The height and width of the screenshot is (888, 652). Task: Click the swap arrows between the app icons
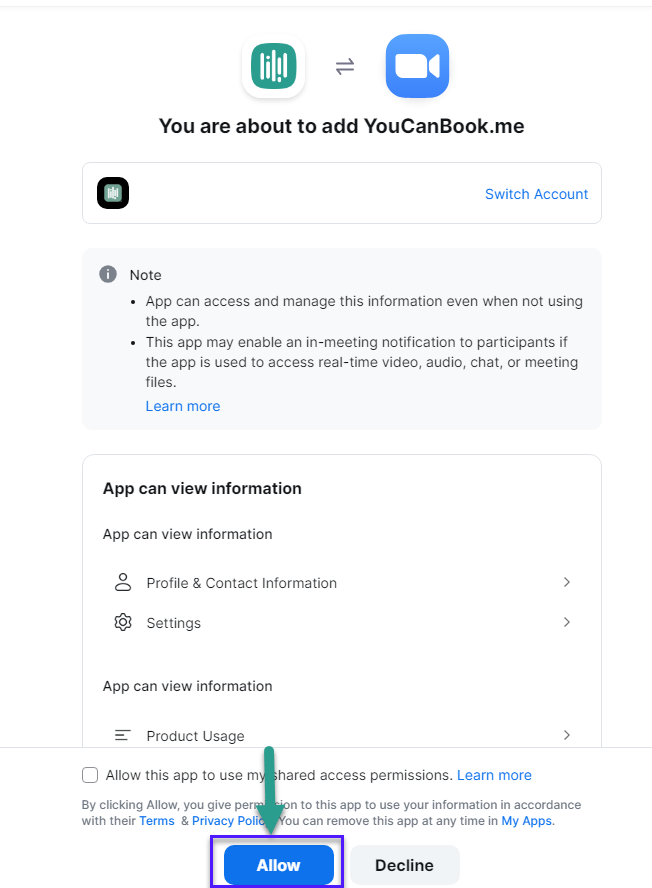point(345,66)
